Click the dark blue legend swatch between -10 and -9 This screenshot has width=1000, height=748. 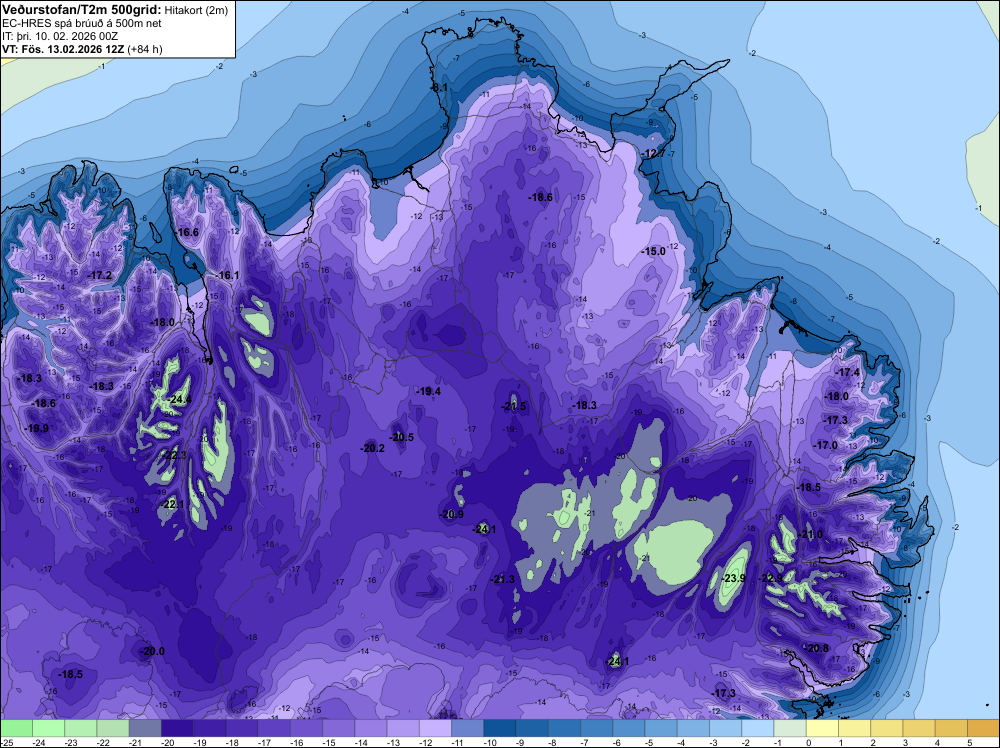pyautogui.click(x=500, y=728)
